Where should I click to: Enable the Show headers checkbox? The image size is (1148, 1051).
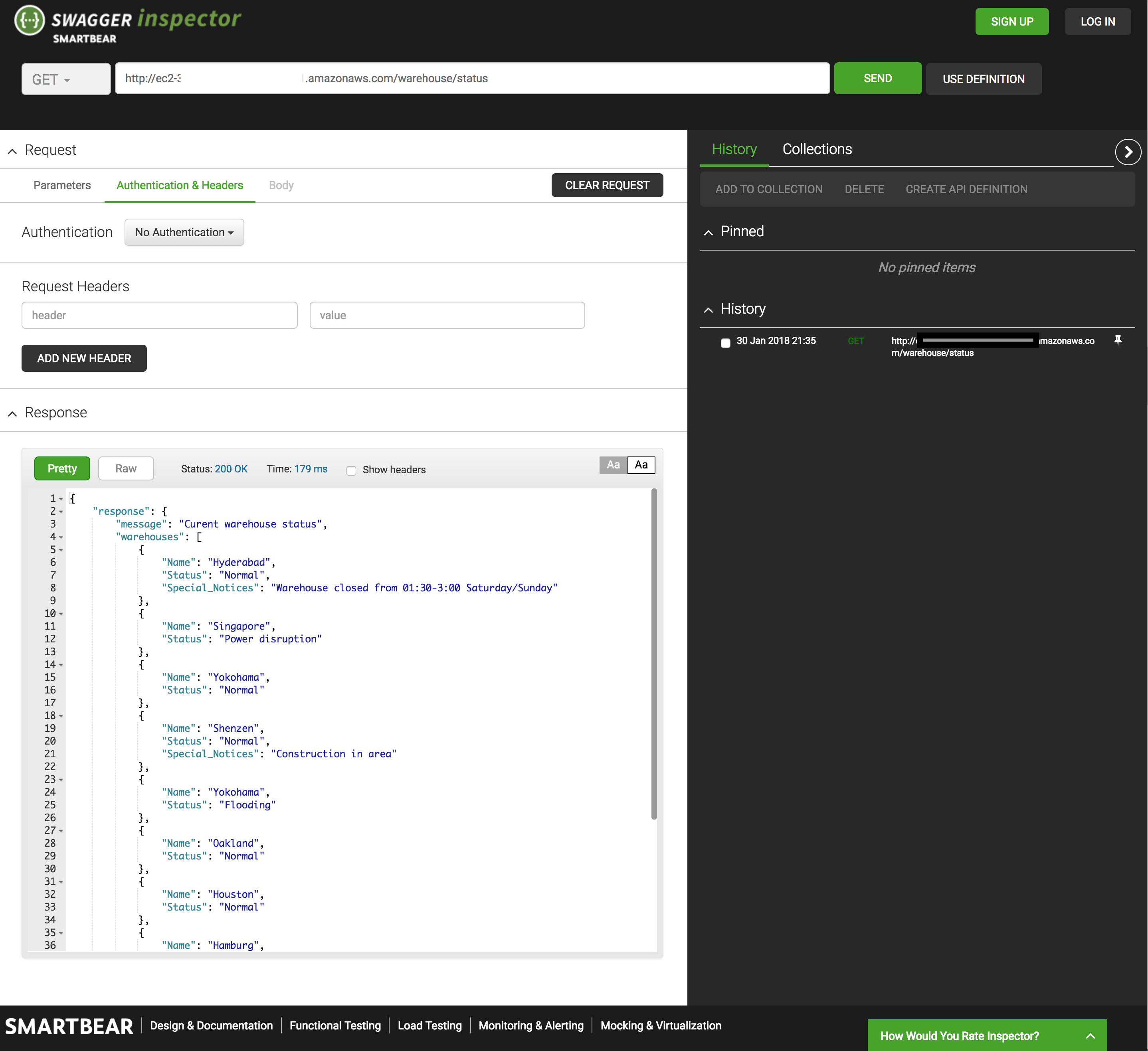(x=351, y=470)
